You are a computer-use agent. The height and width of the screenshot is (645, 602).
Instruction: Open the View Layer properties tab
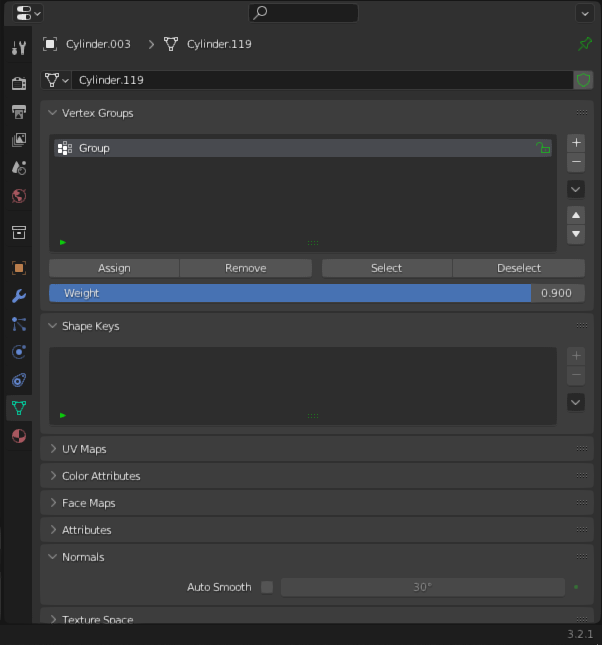point(19,139)
